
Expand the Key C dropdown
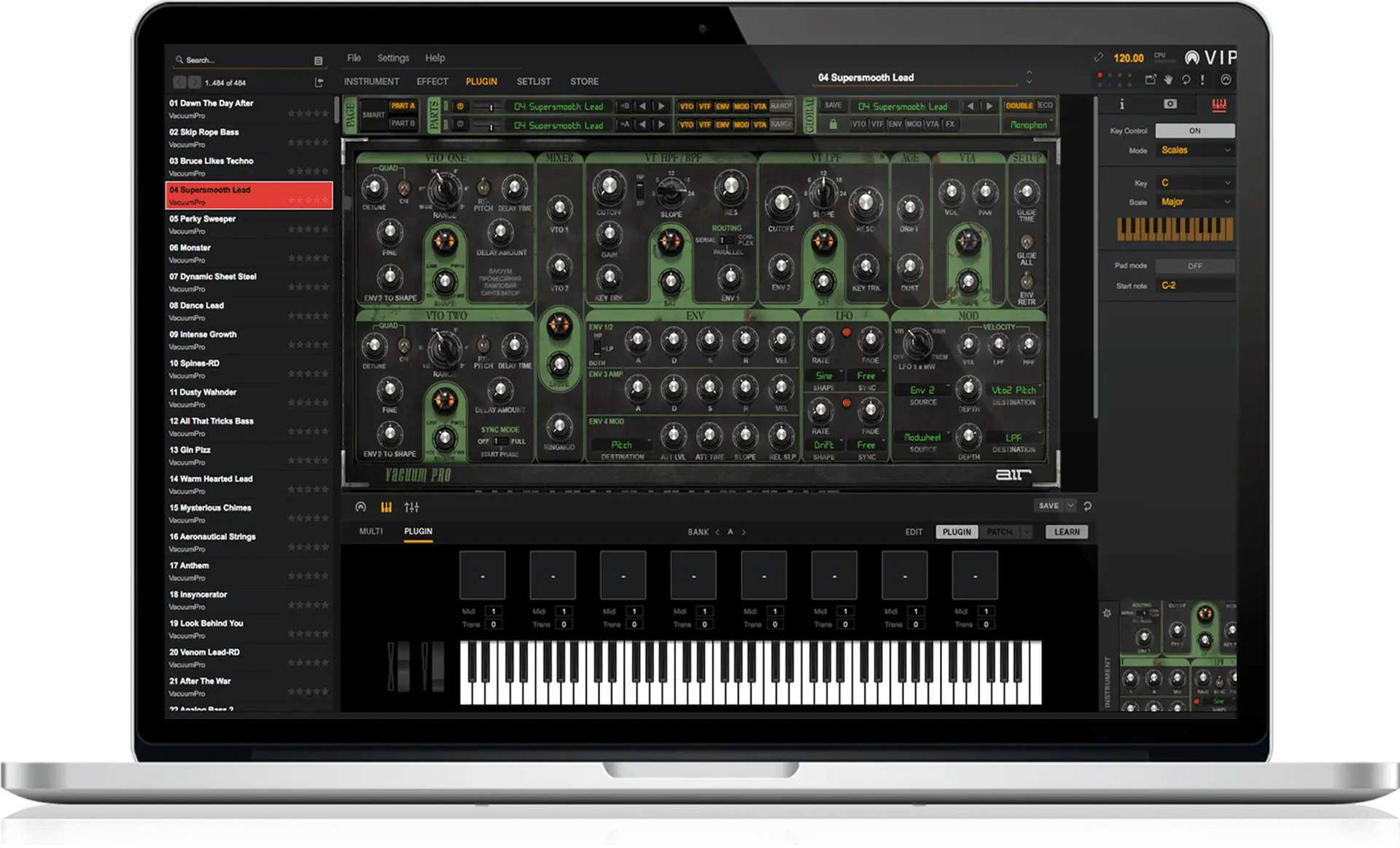click(1196, 183)
